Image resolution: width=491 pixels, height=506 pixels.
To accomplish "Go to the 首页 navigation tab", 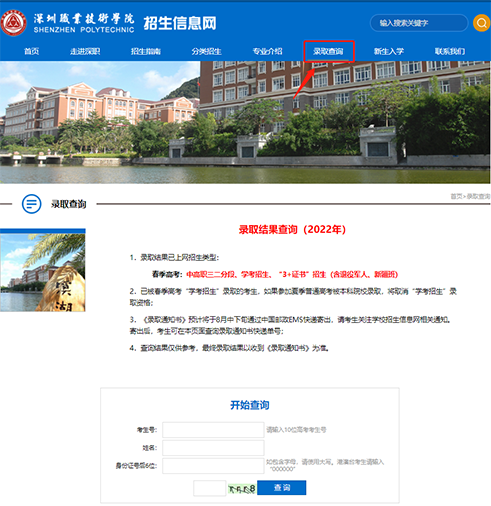I will [x=32, y=51].
